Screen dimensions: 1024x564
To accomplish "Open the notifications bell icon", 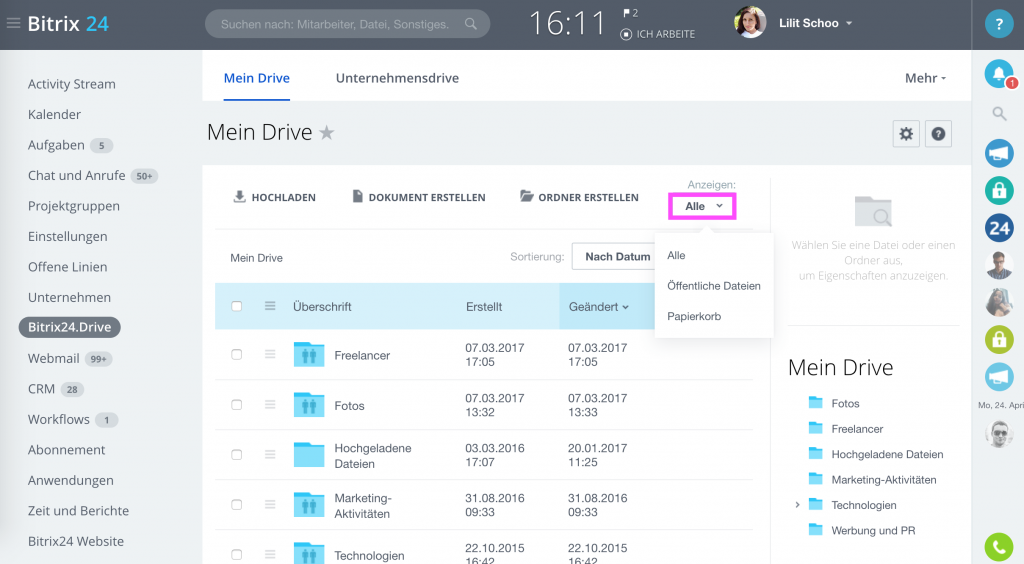I will (999, 74).
